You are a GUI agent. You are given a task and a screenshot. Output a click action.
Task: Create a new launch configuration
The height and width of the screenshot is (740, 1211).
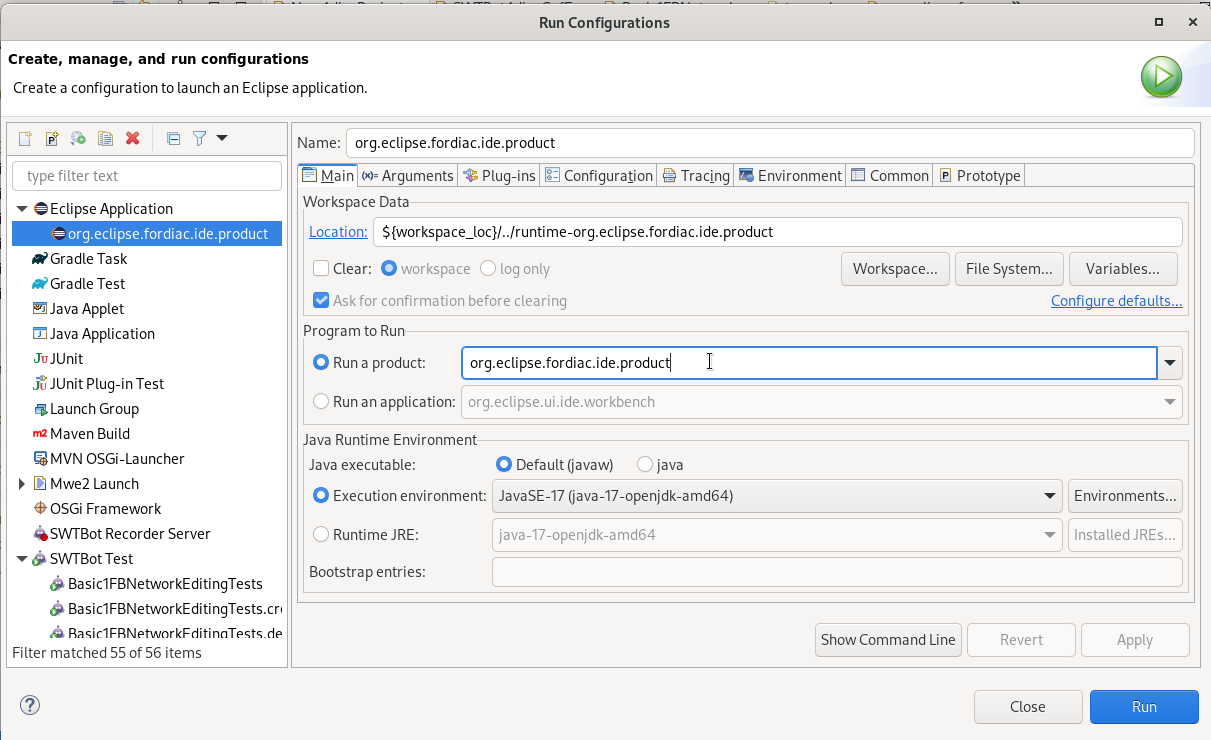click(x=23, y=138)
